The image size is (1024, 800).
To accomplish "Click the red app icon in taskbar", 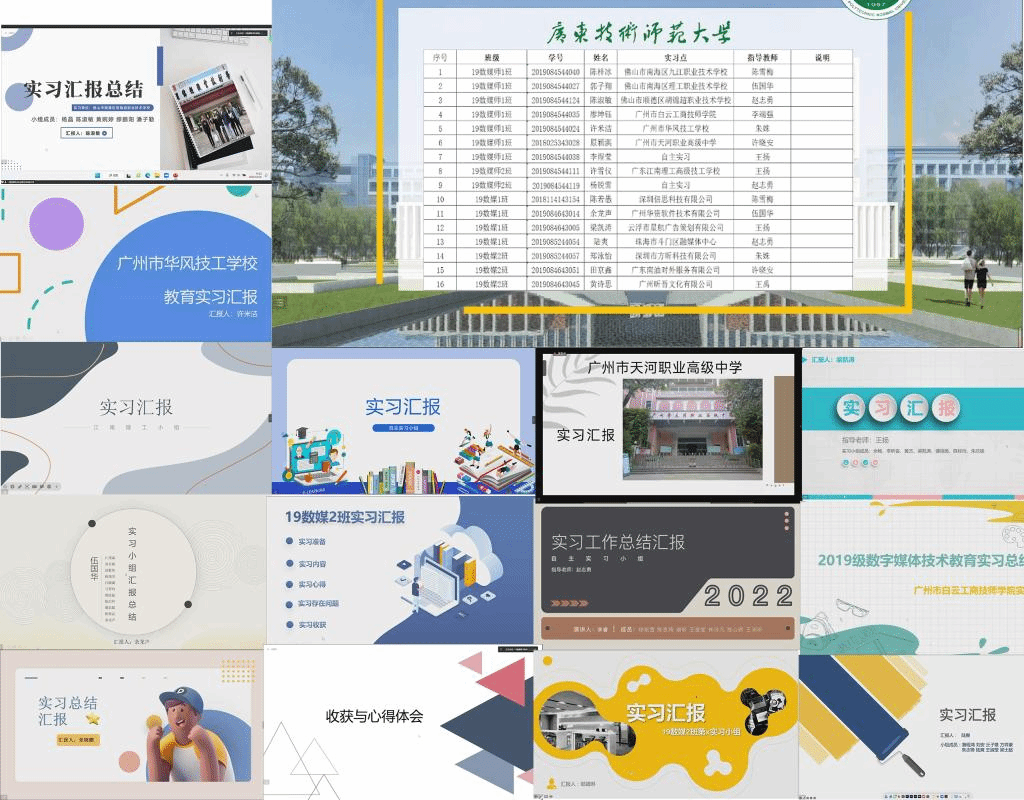I will click(x=175, y=176).
